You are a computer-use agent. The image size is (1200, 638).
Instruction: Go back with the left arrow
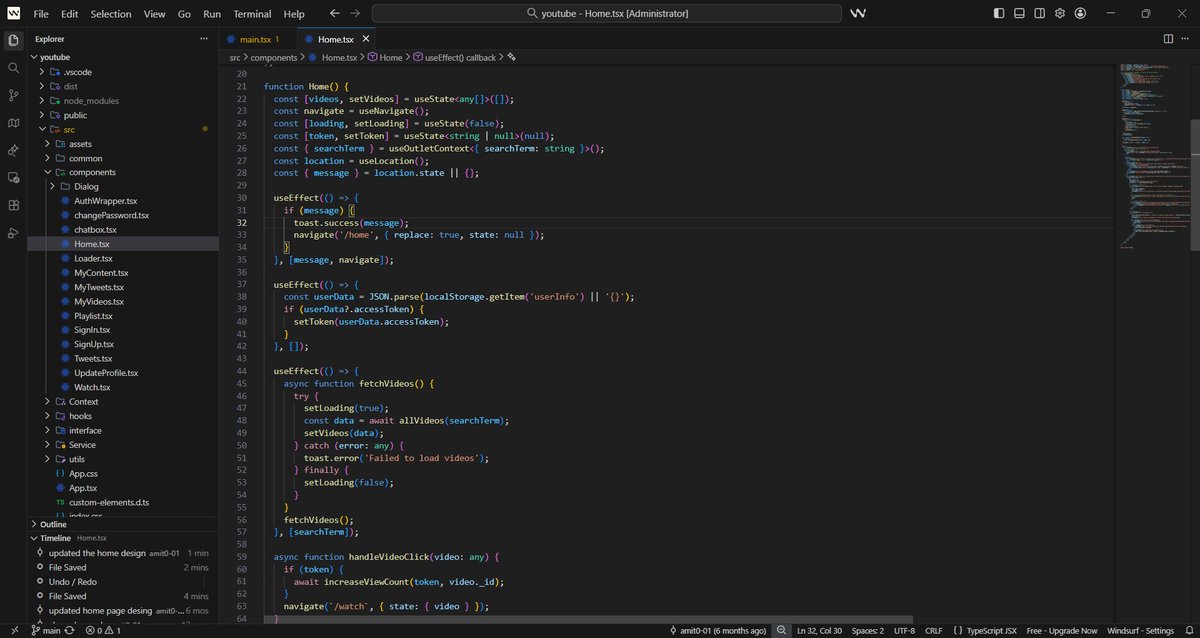(x=334, y=14)
